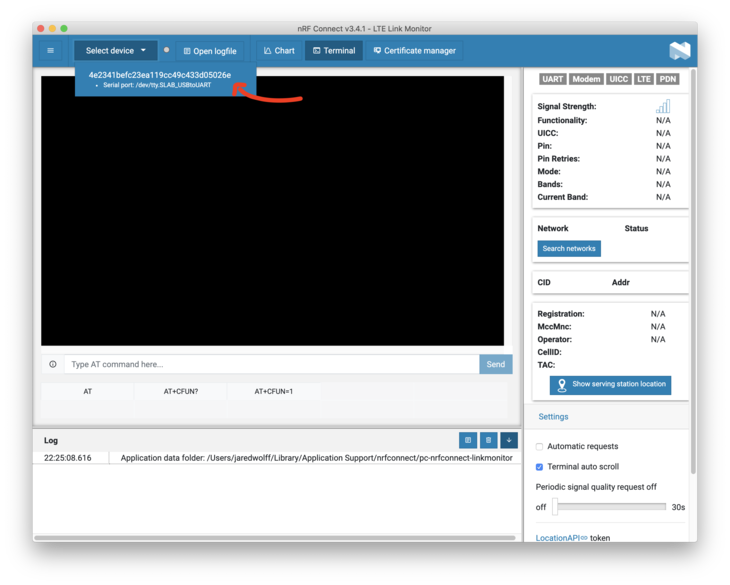Image resolution: width=730 pixels, height=585 pixels.
Task: Uncheck Terminal auto scroll
Action: (x=540, y=467)
